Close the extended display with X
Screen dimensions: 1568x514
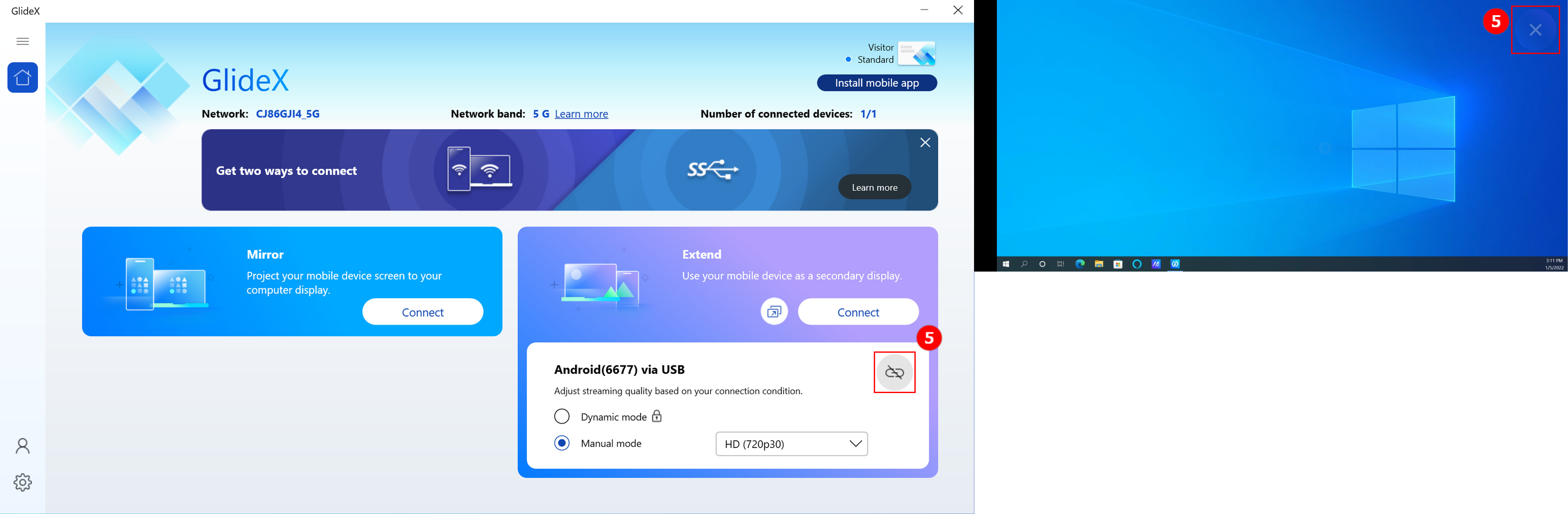(x=1535, y=30)
